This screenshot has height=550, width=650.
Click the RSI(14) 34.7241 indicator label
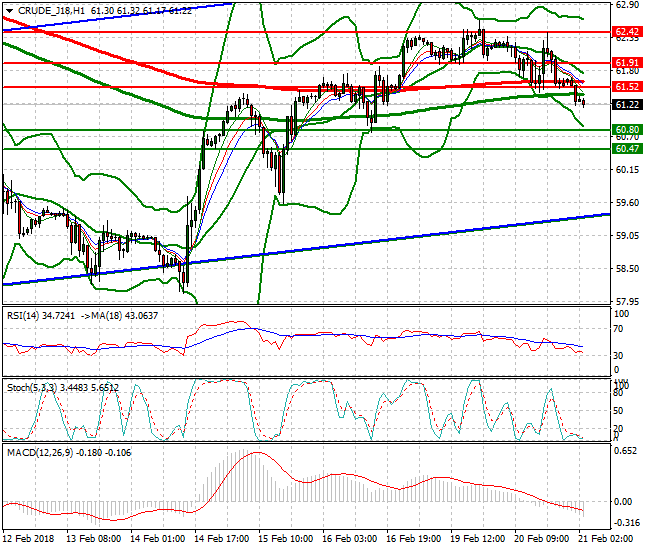(41, 316)
